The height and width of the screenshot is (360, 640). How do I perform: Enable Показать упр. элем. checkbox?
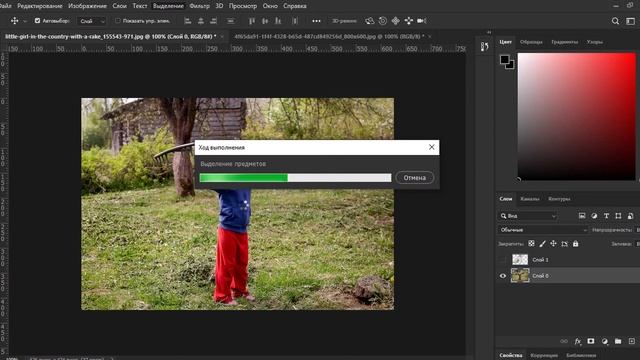tap(118, 21)
